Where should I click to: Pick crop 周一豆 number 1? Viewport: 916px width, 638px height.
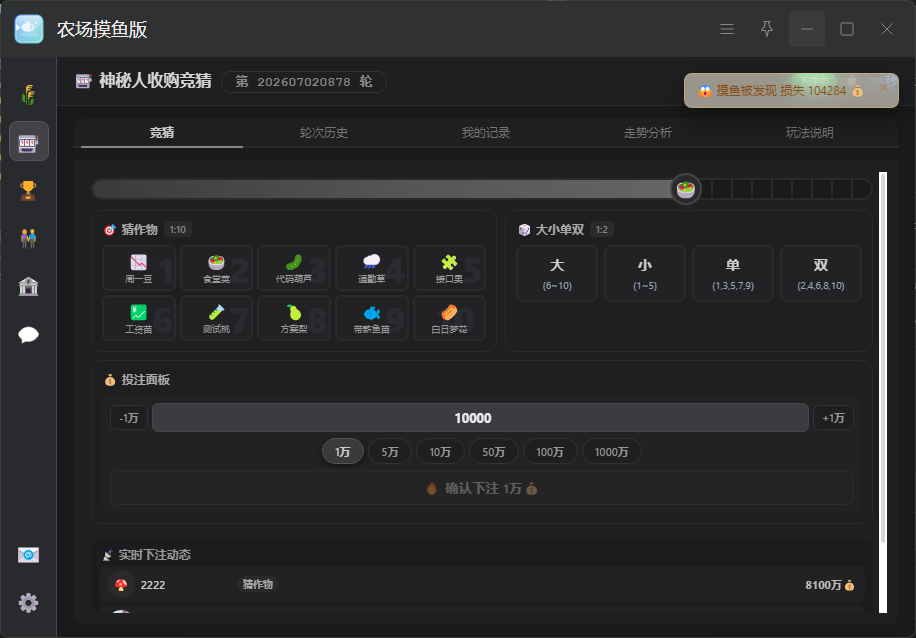(139, 268)
